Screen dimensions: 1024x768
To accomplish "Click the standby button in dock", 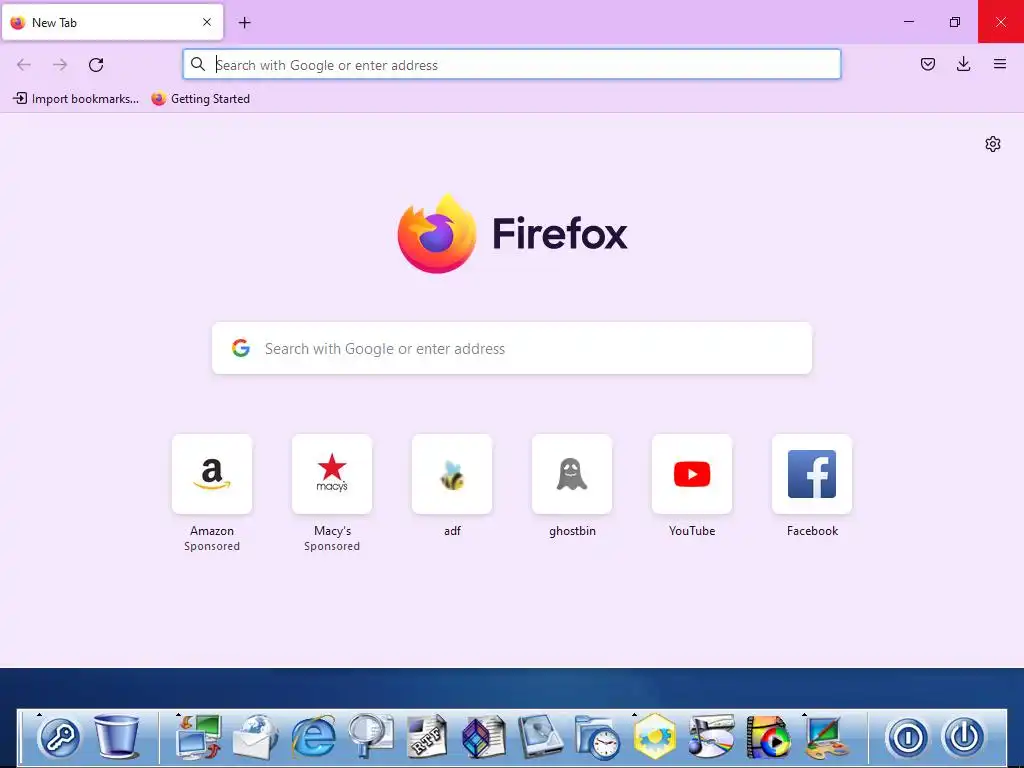I will point(908,737).
